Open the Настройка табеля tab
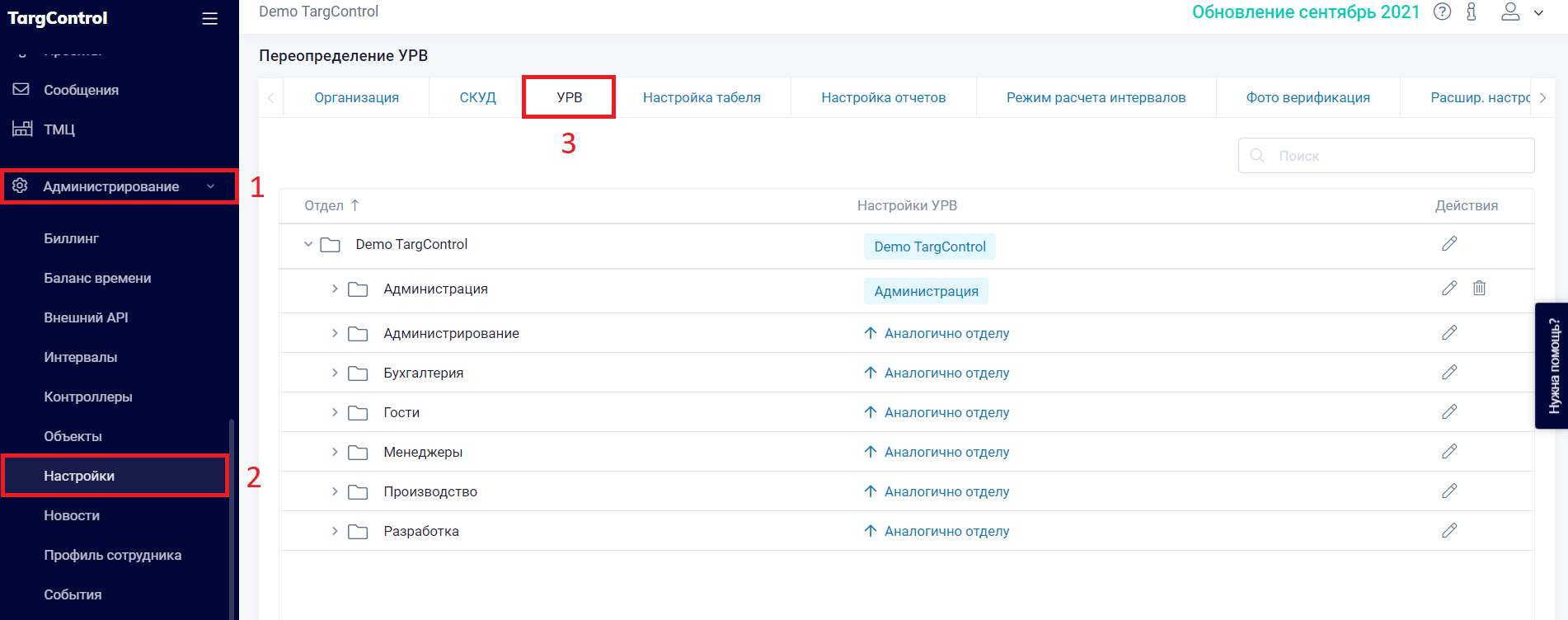The image size is (1568, 620). point(702,97)
